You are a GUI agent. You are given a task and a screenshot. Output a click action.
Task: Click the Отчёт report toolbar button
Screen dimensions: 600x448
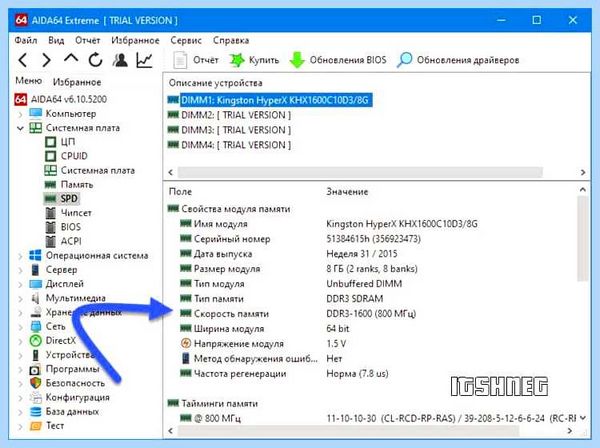click(x=196, y=60)
